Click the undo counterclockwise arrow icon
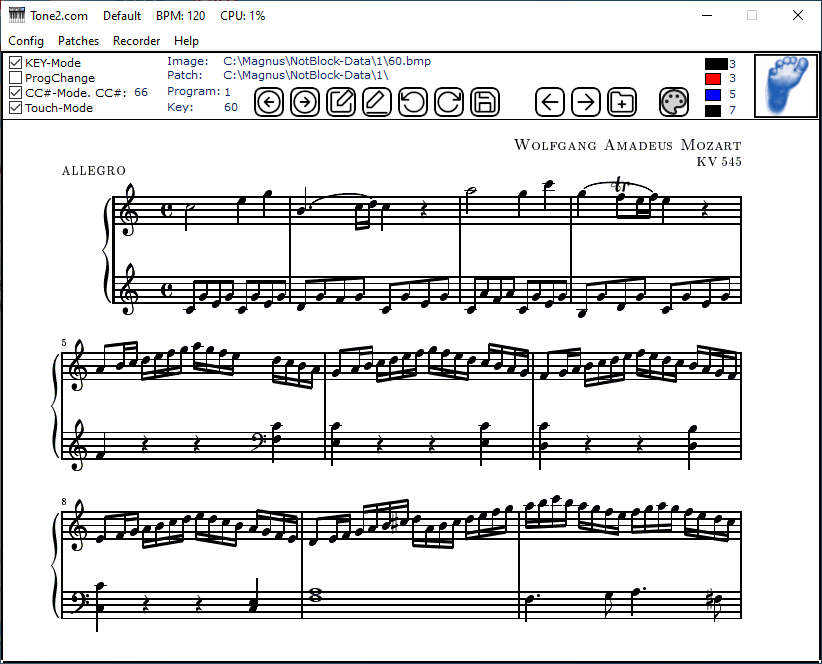 pos(413,102)
